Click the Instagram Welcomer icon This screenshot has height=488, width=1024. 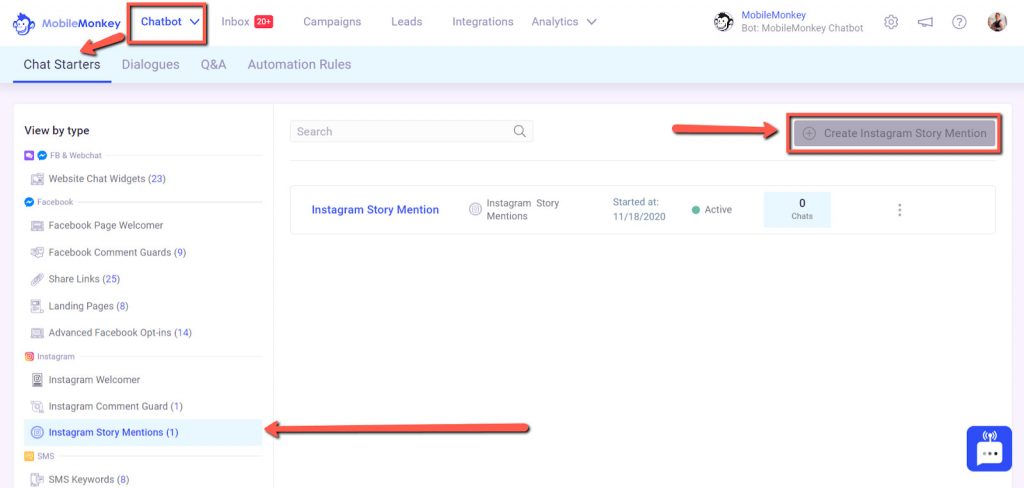coord(37,380)
